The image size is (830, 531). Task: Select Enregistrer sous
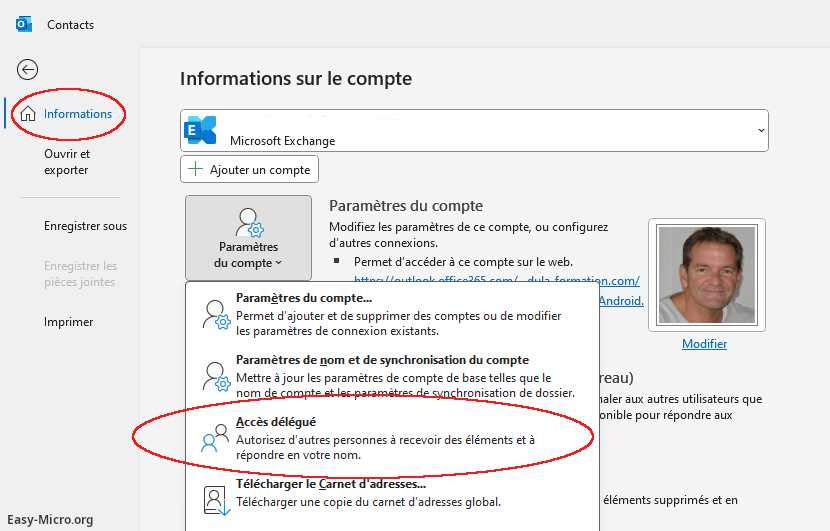85,226
